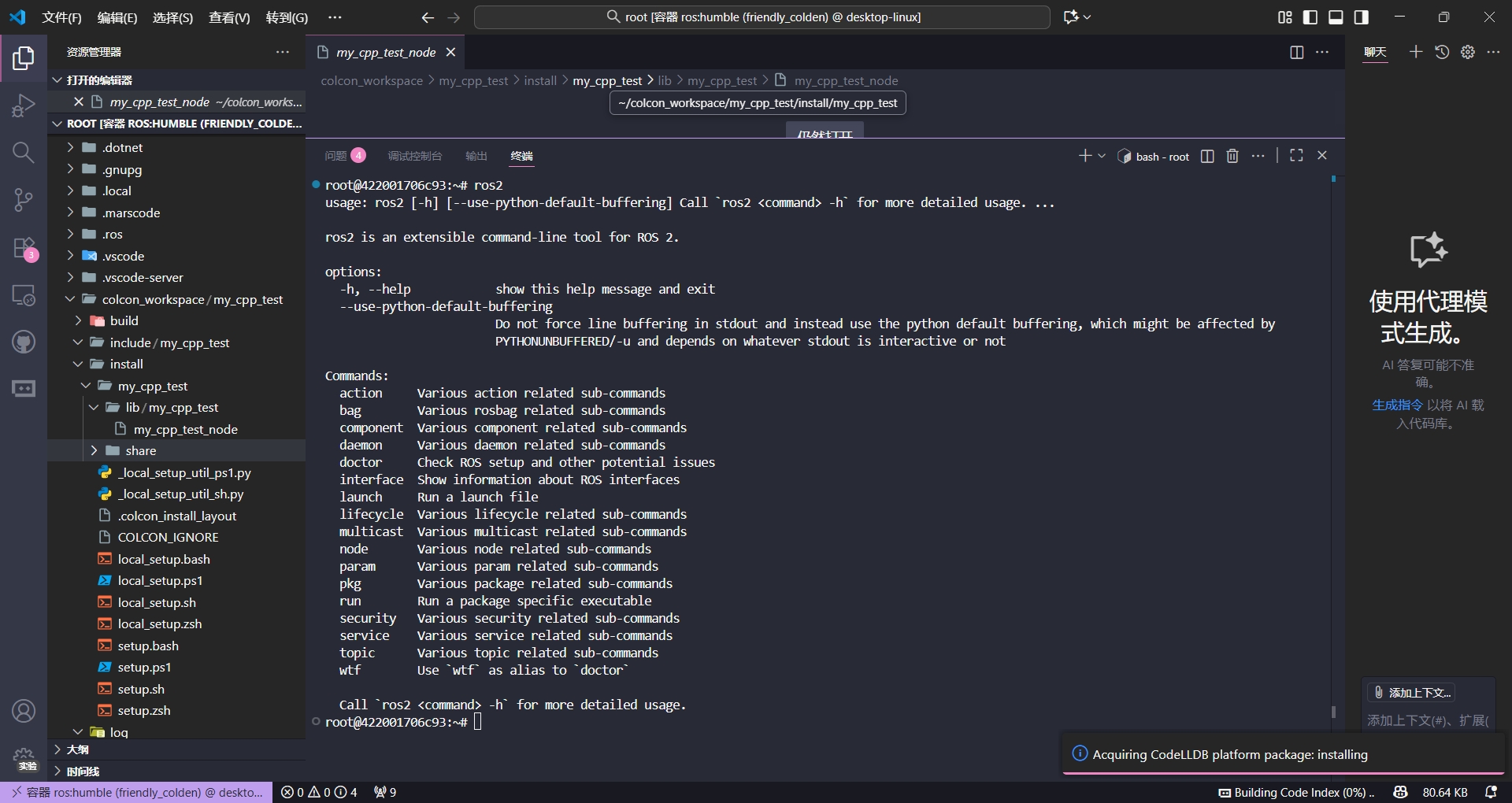Open the 文件(F) menu
The height and width of the screenshot is (803, 1512).
click(61, 17)
